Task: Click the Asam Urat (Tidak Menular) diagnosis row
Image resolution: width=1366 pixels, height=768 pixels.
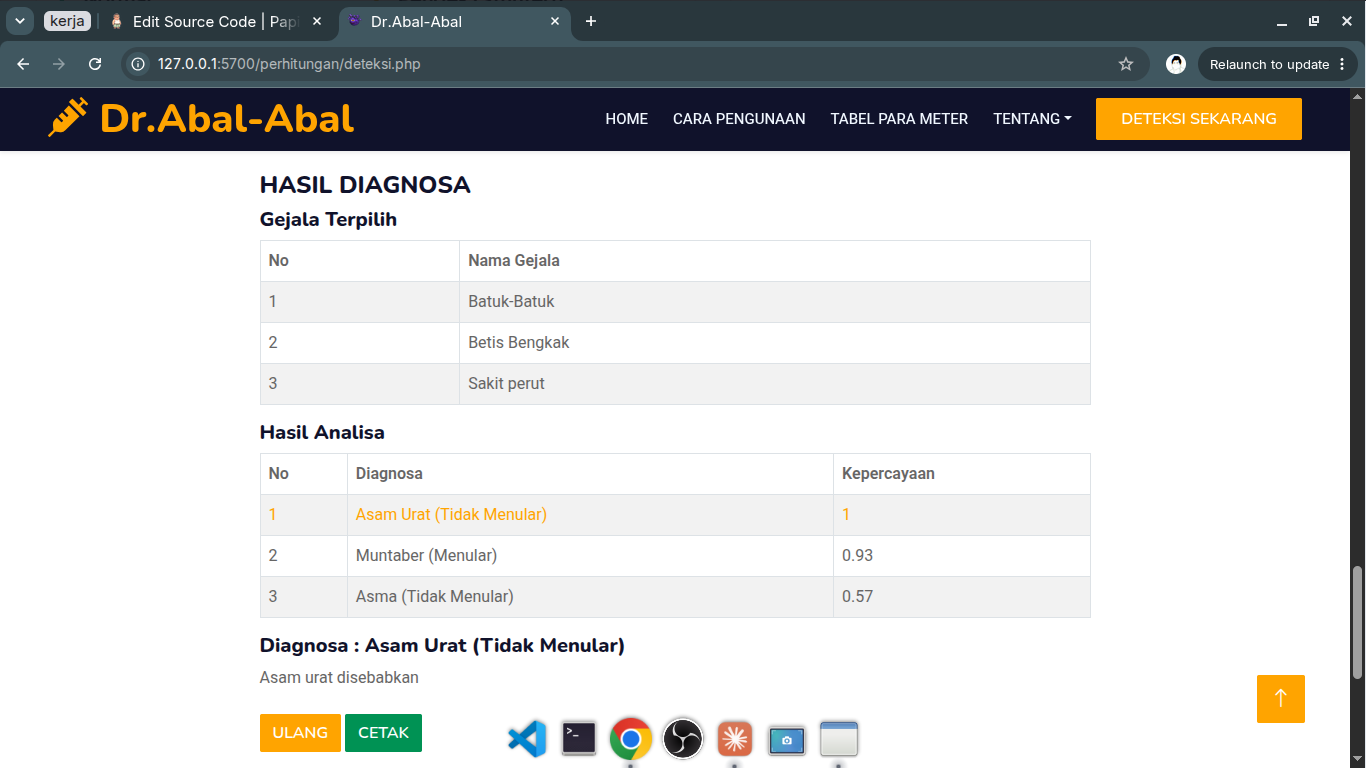Action: tap(675, 514)
